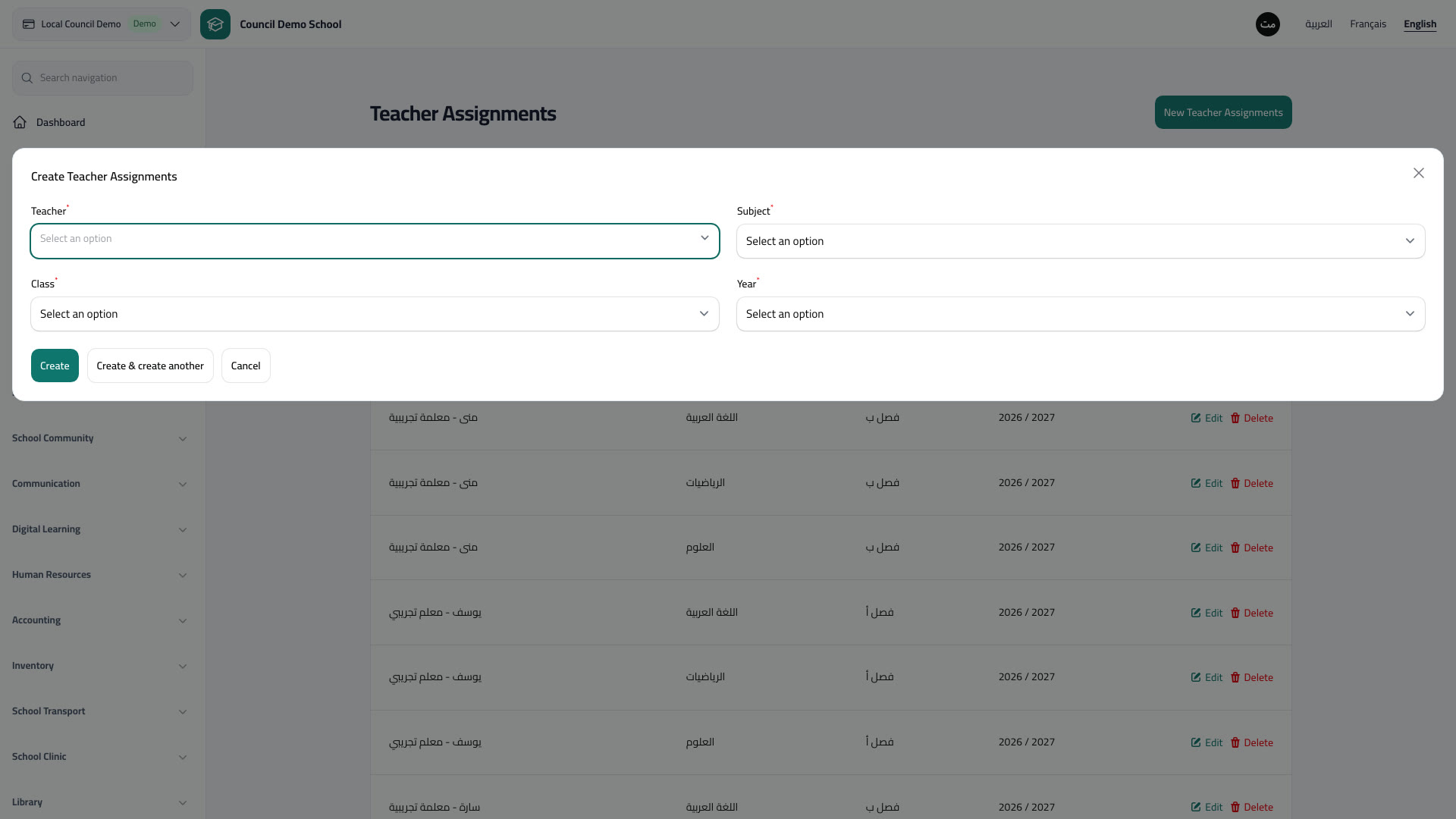The height and width of the screenshot is (819, 1456).
Task: Delete icon for يوسف الرياضيات row
Action: [x=1235, y=677]
